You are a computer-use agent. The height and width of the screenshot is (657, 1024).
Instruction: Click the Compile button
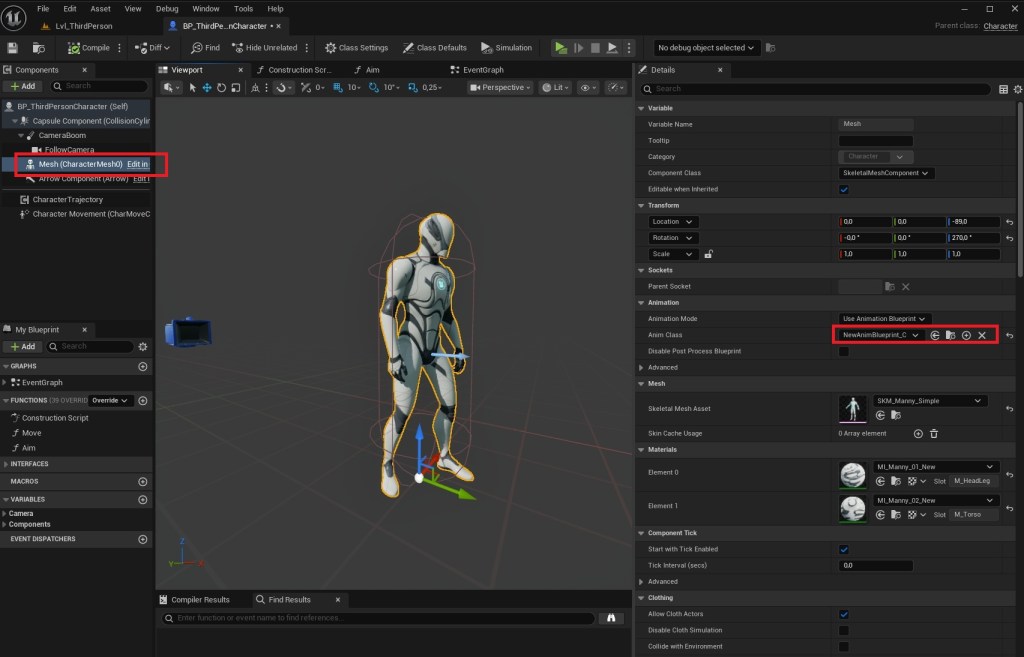tap(89, 48)
